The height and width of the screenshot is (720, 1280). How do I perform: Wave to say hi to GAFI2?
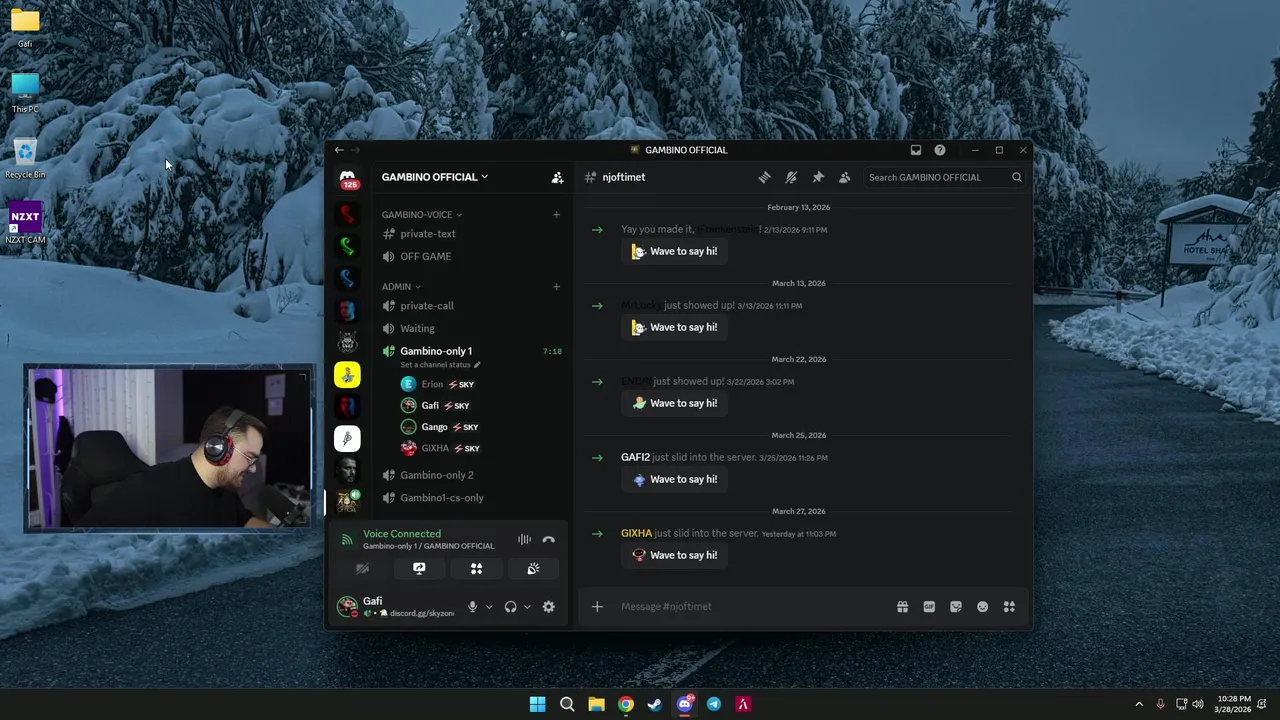(x=675, y=479)
